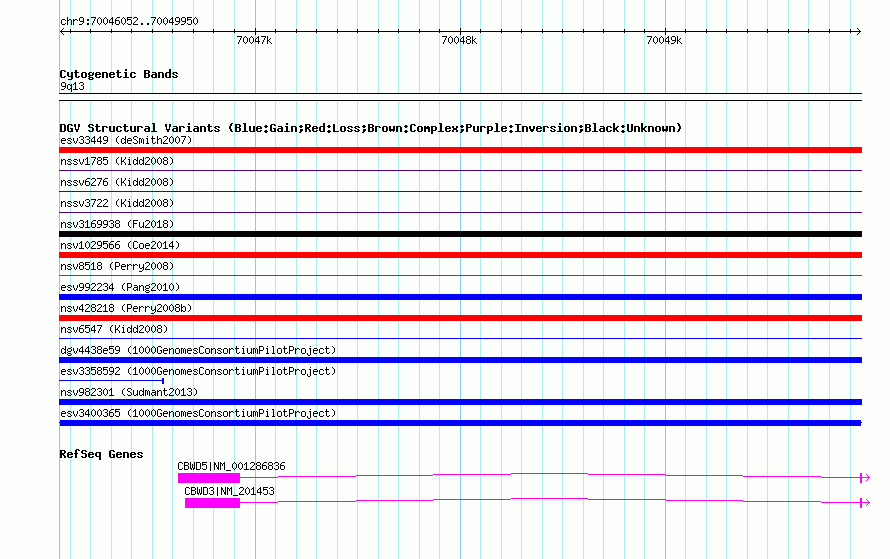Screen dimensions: 890x559
Task: Click the blue bar for esv992234
Action: [x=460, y=297]
